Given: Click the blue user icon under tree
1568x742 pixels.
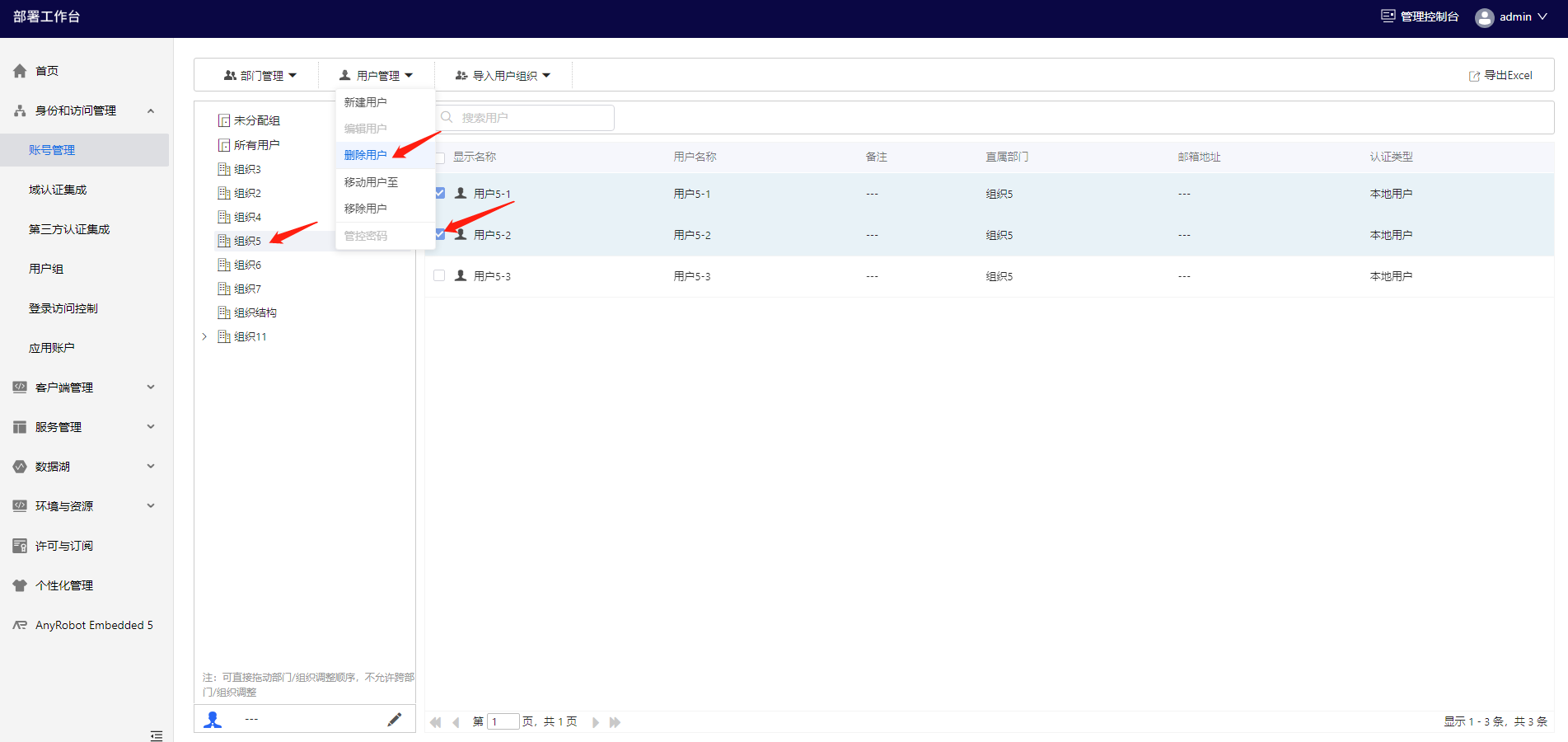Looking at the screenshot, I should pyautogui.click(x=213, y=720).
